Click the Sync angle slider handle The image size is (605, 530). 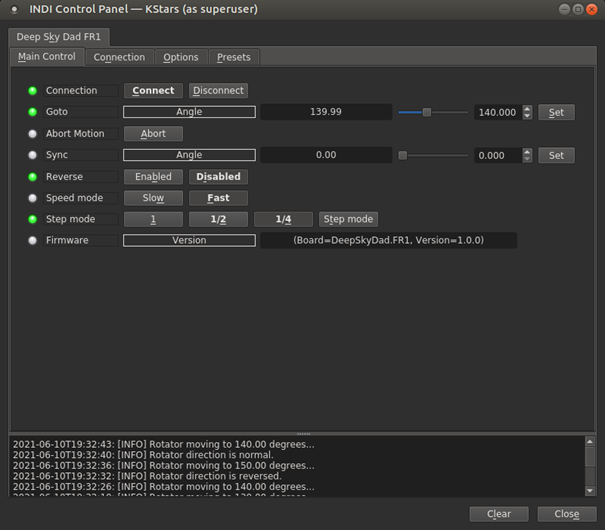(402, 155)
